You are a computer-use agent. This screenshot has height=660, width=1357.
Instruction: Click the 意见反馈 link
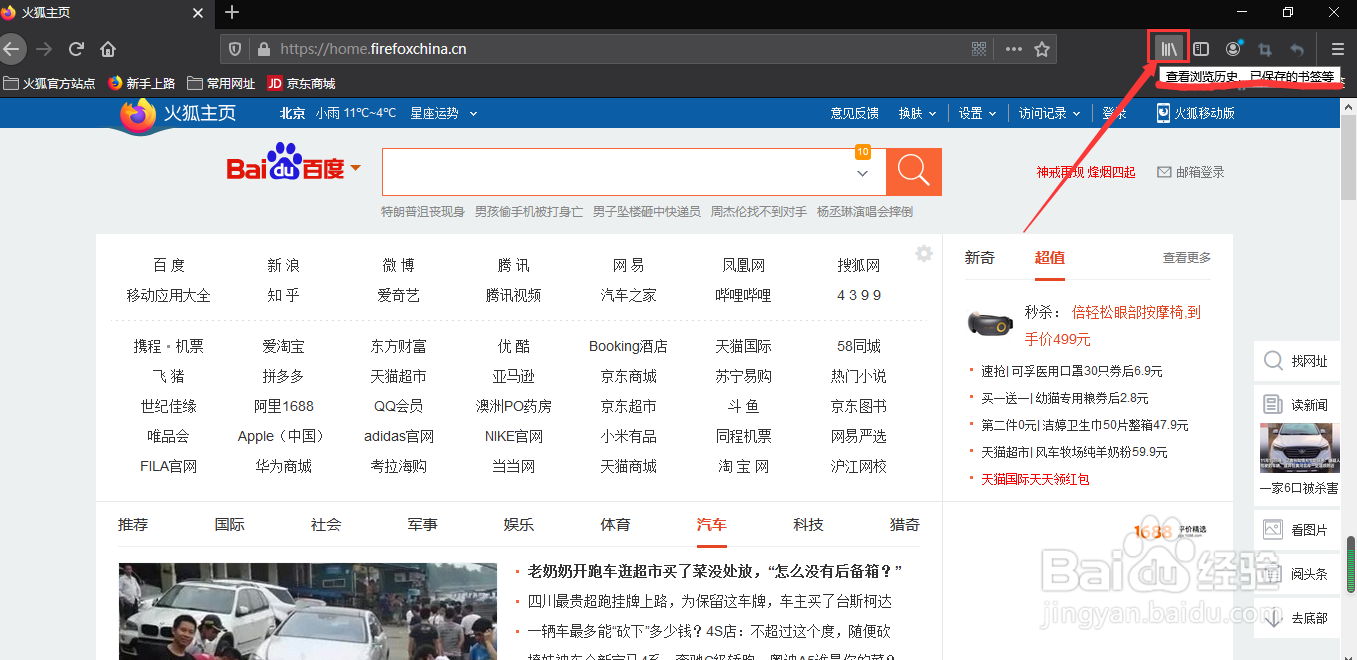click(x=854, y=113)
